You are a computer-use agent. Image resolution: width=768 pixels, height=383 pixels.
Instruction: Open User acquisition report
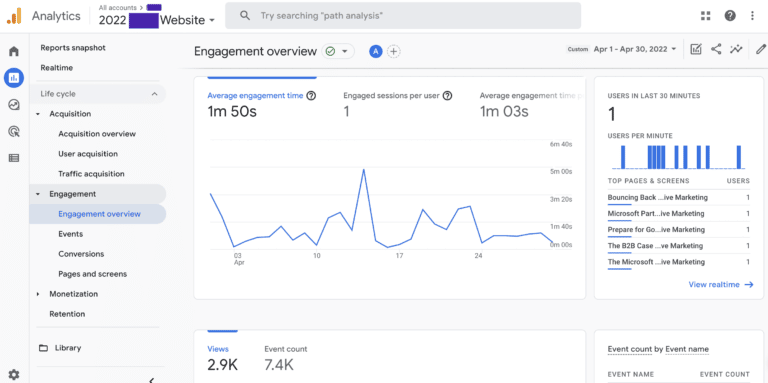88,154
